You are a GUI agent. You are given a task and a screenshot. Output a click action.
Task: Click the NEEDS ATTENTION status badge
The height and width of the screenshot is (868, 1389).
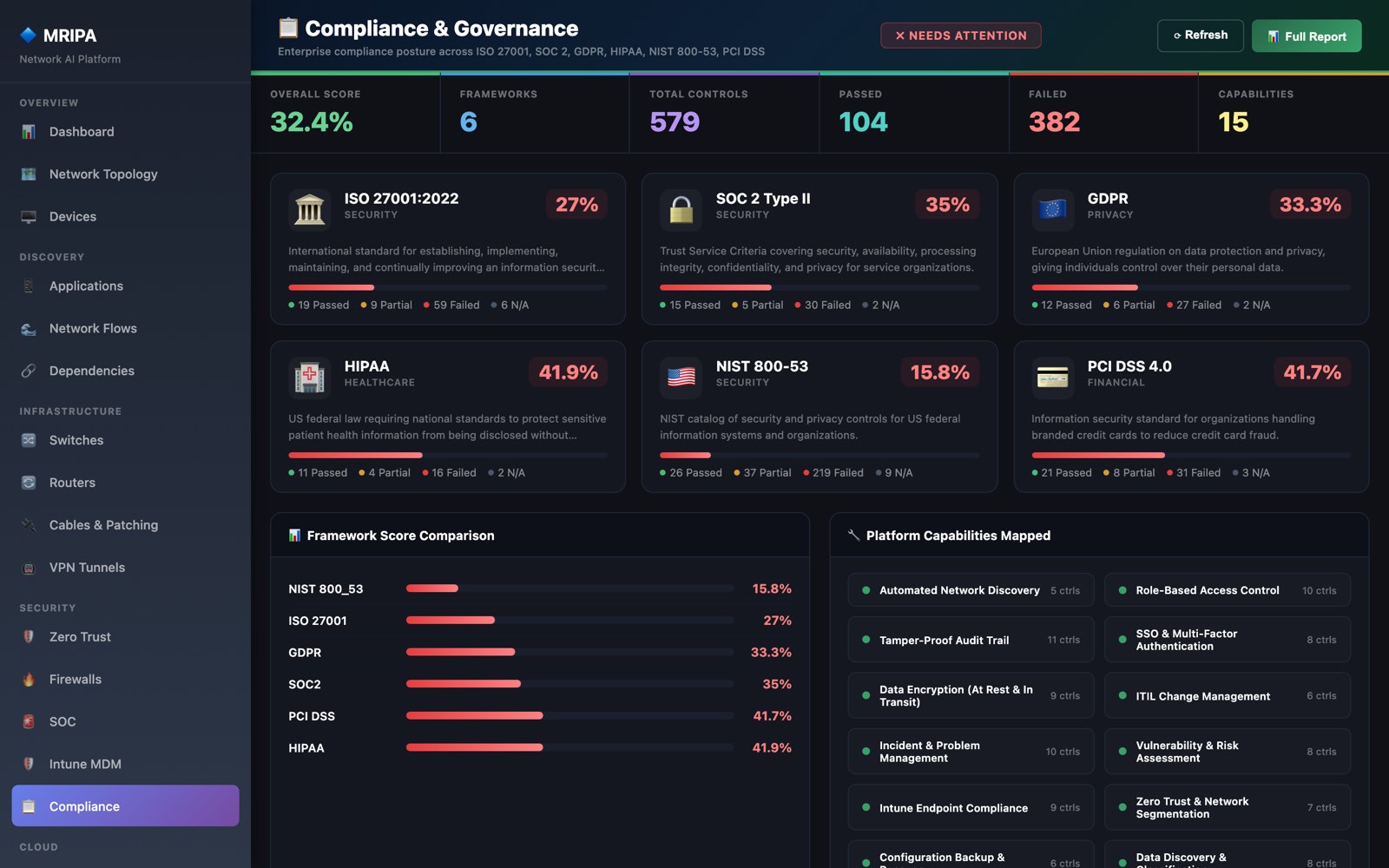(961, 36)
